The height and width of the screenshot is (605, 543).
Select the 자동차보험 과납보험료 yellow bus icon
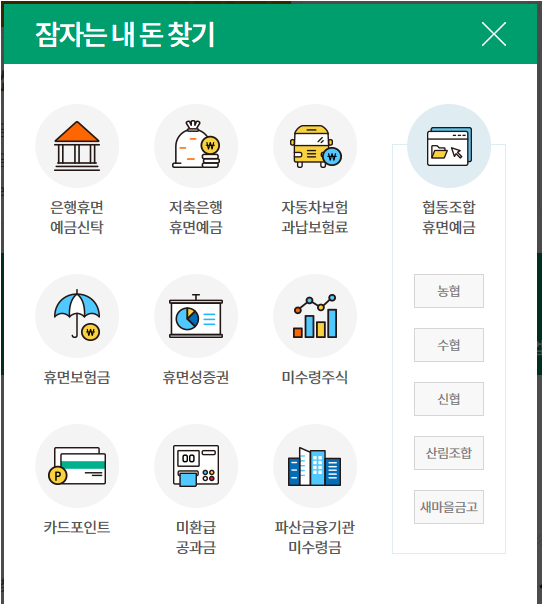click(x=315, y=146)
